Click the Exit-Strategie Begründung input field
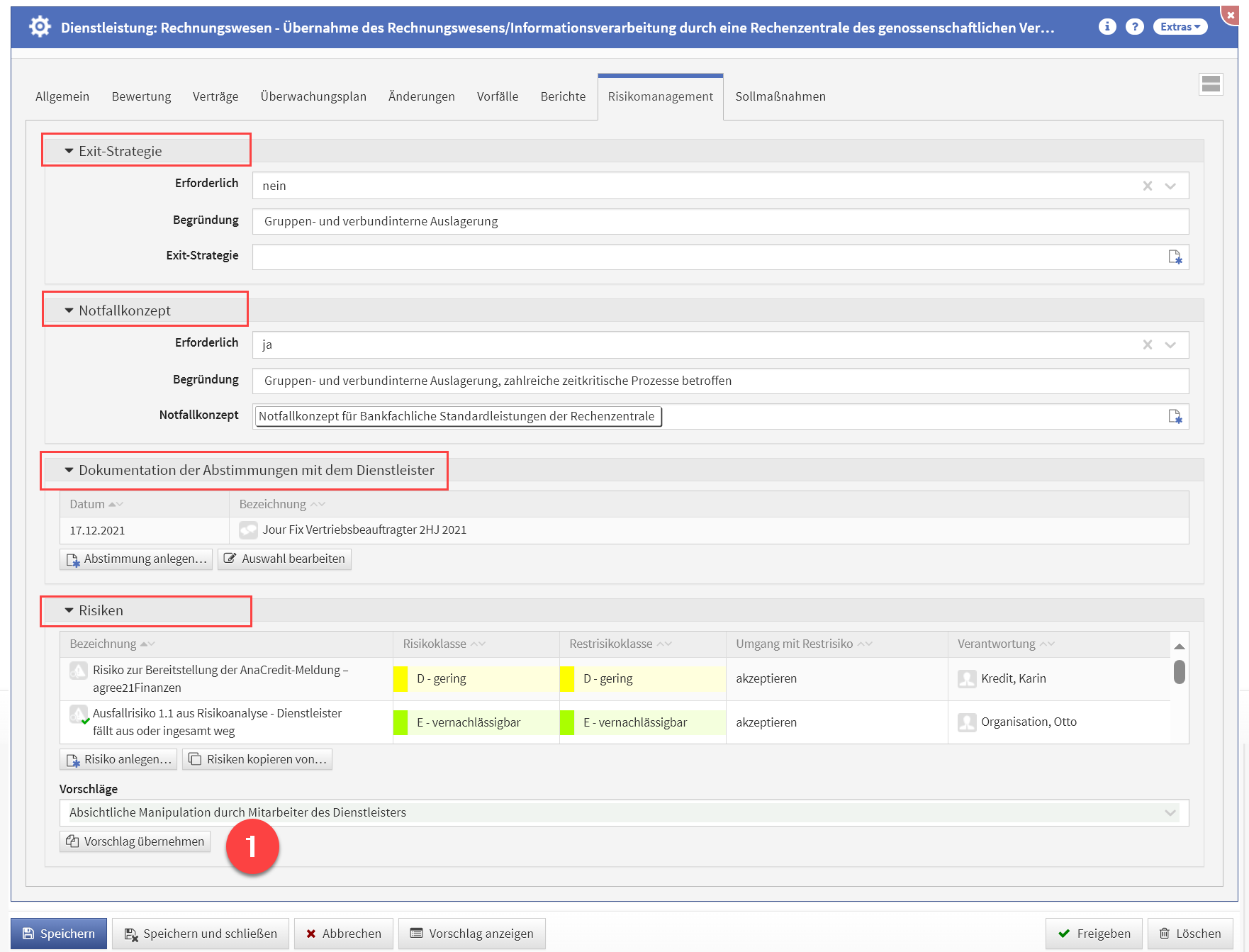 pyautogui.click(x=721, y=221)
